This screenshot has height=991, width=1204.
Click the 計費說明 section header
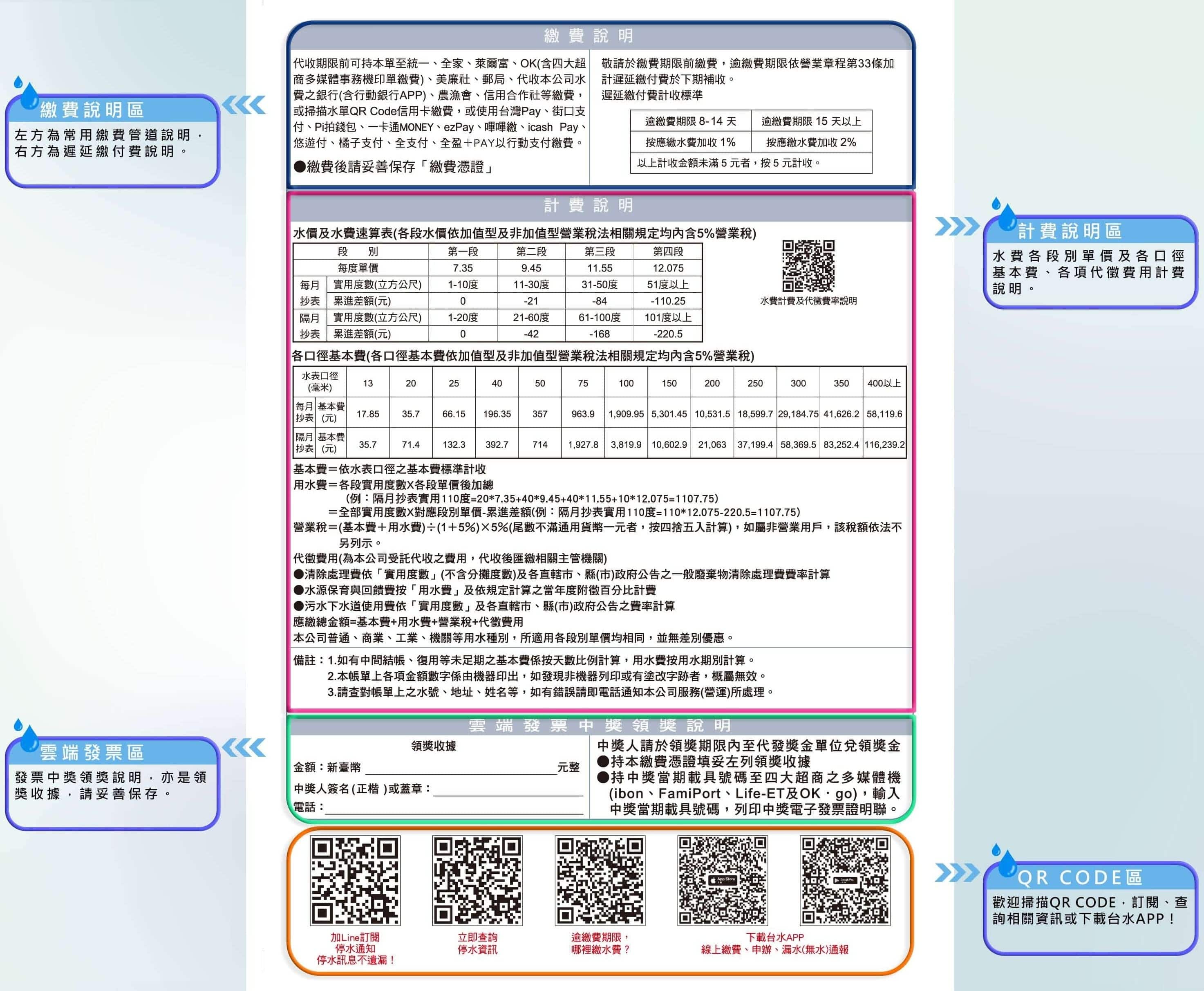point(589,205)
